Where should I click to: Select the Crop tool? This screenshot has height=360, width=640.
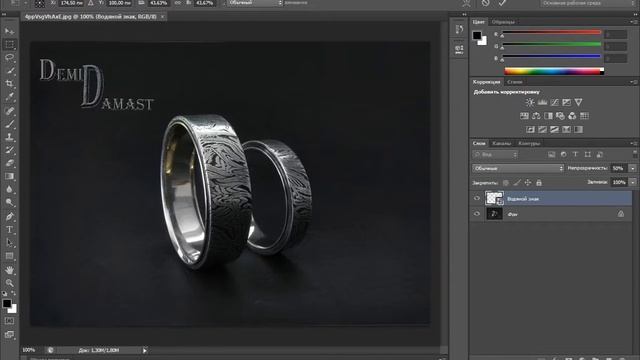9,84
